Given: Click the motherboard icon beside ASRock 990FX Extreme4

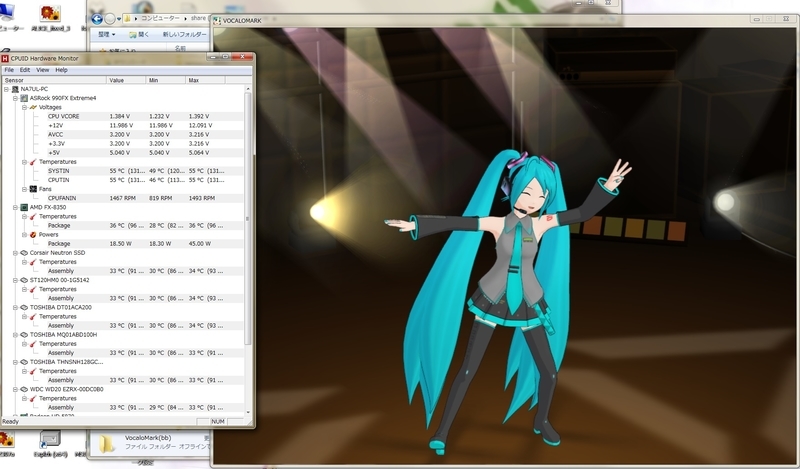Looking at the screenshot, I should [24, 98].
